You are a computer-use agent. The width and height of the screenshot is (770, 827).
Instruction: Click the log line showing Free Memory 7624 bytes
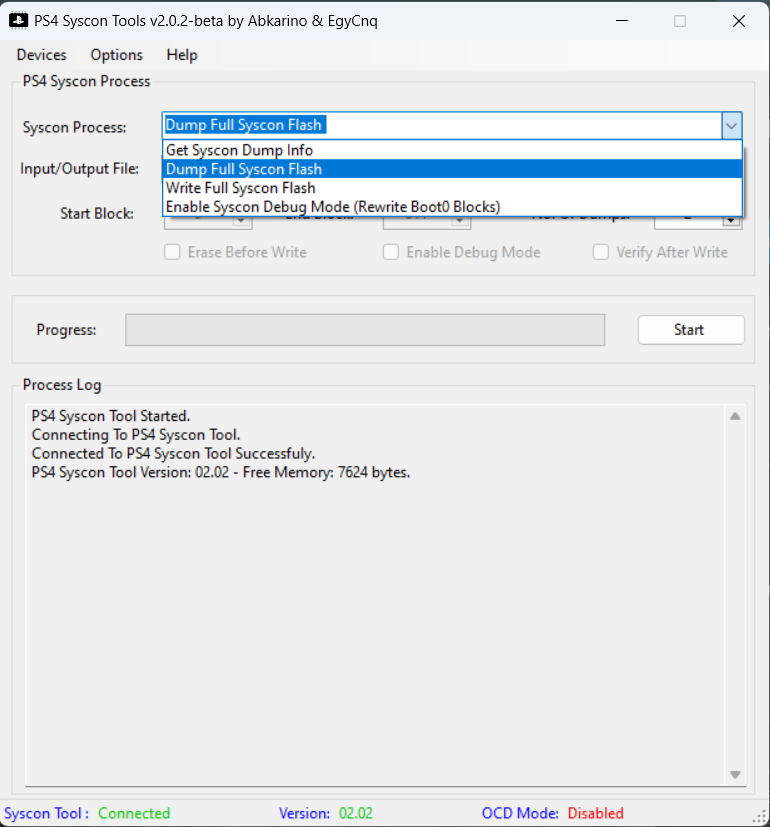pos(220,473)
